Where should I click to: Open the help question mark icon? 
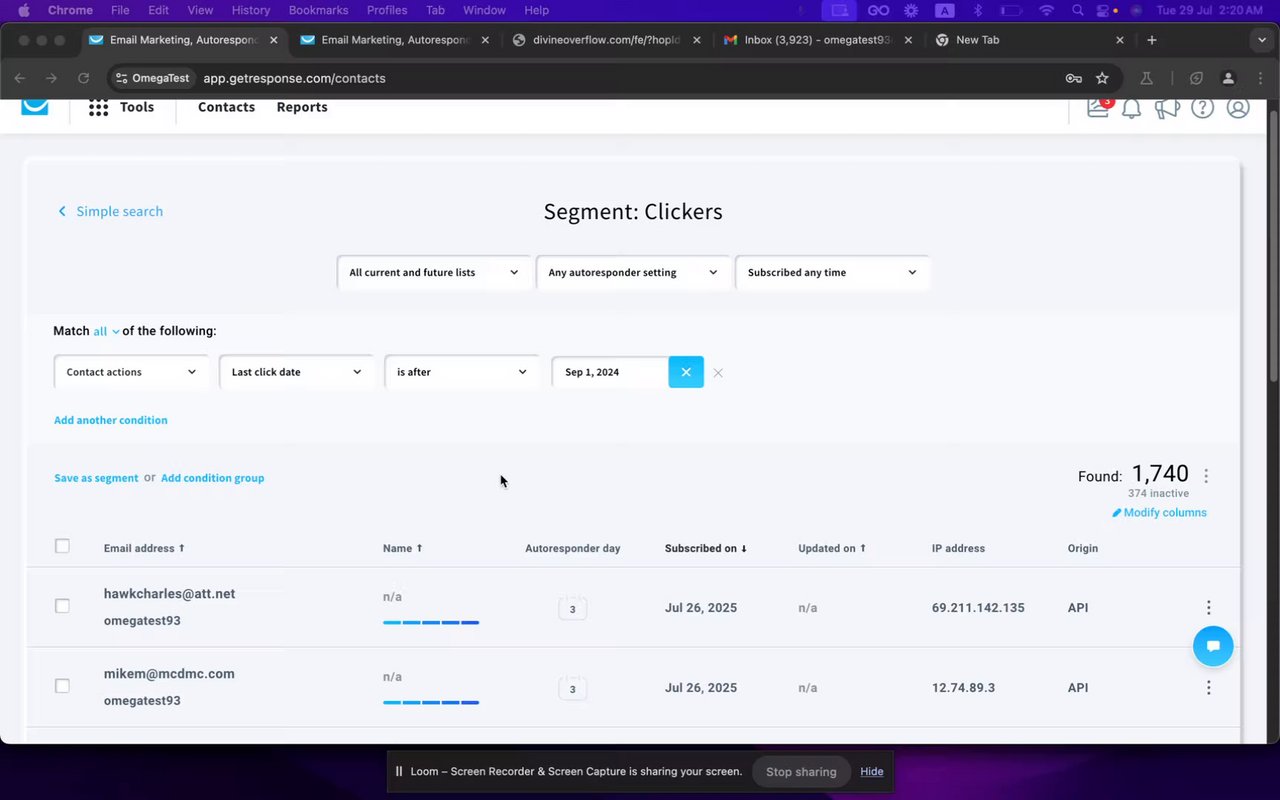click(x=1202, y=108)
